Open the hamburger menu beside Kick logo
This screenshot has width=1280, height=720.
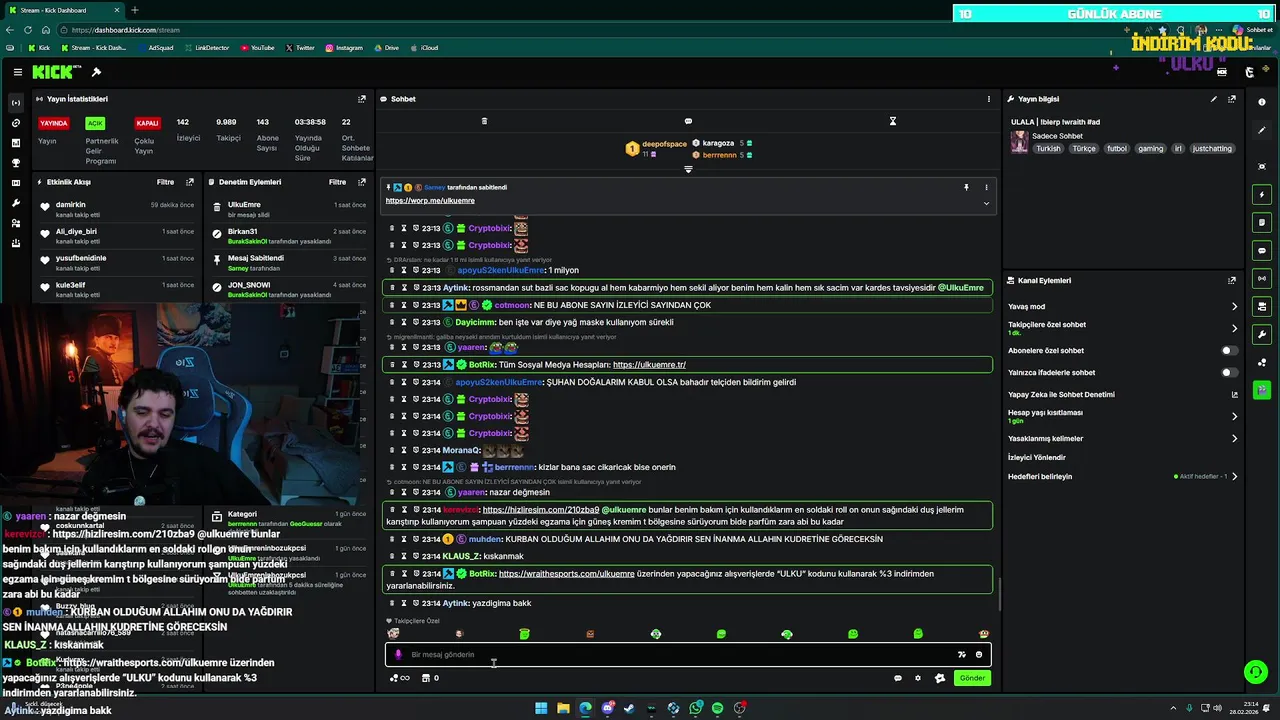click(17, 72)
